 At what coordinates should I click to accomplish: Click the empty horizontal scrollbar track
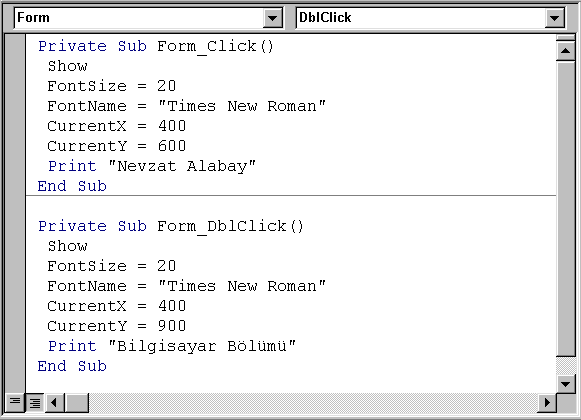(x=313, y=403)
